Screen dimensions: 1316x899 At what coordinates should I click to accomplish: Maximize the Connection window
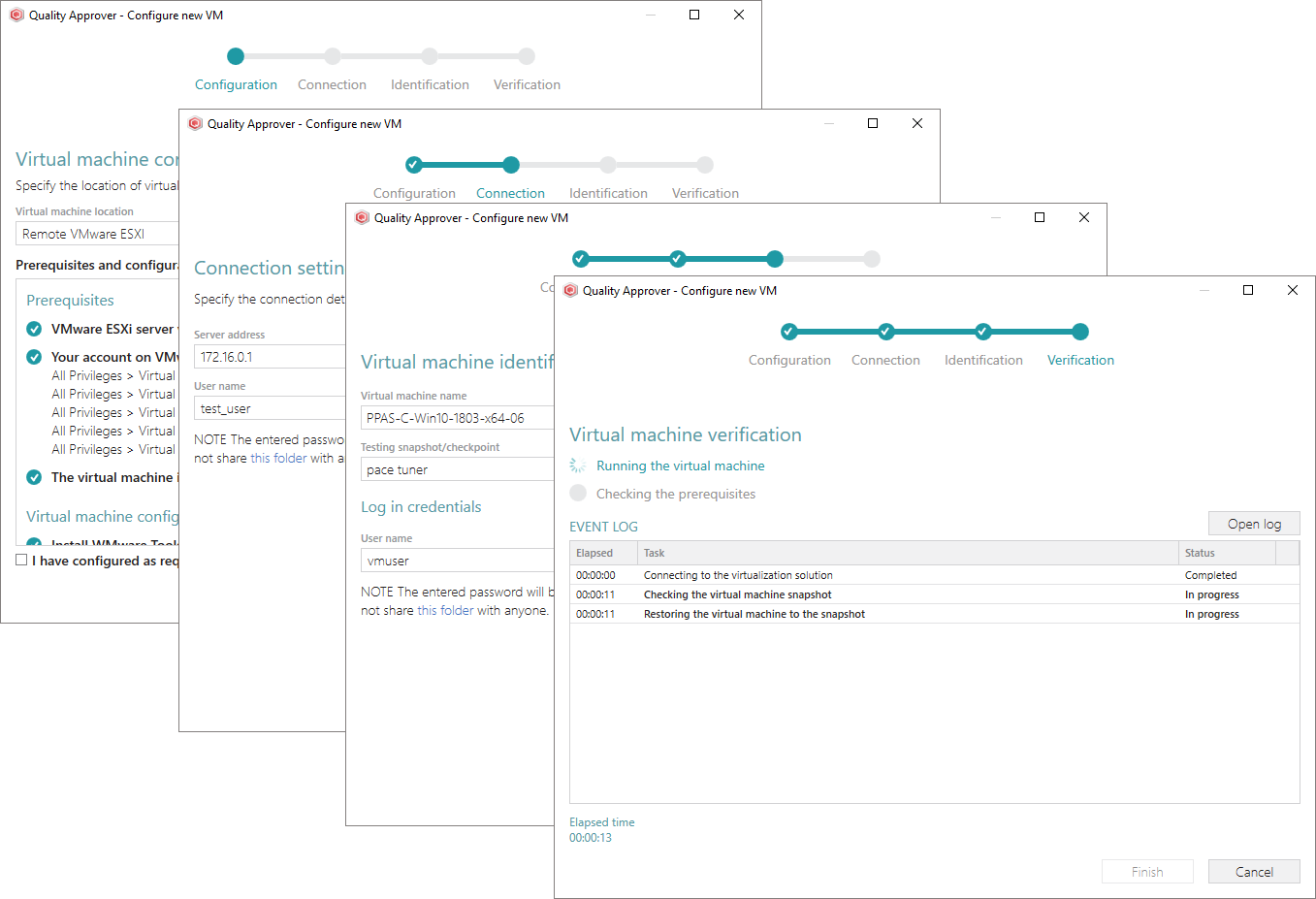click(x=873, y=123)
